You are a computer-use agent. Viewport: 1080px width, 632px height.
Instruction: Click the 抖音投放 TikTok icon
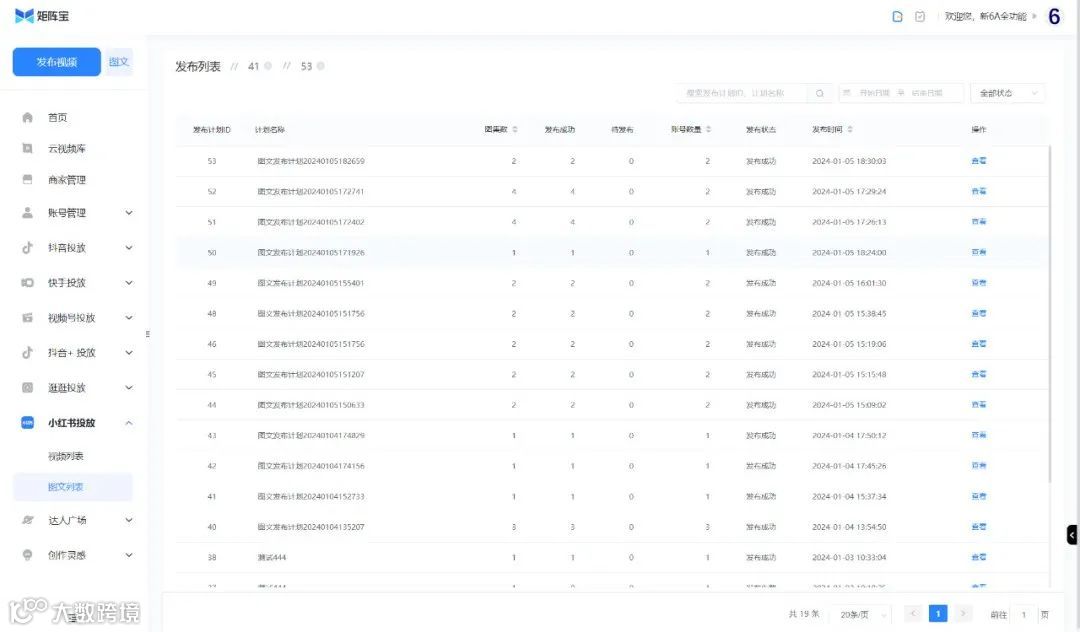[28, 248]
